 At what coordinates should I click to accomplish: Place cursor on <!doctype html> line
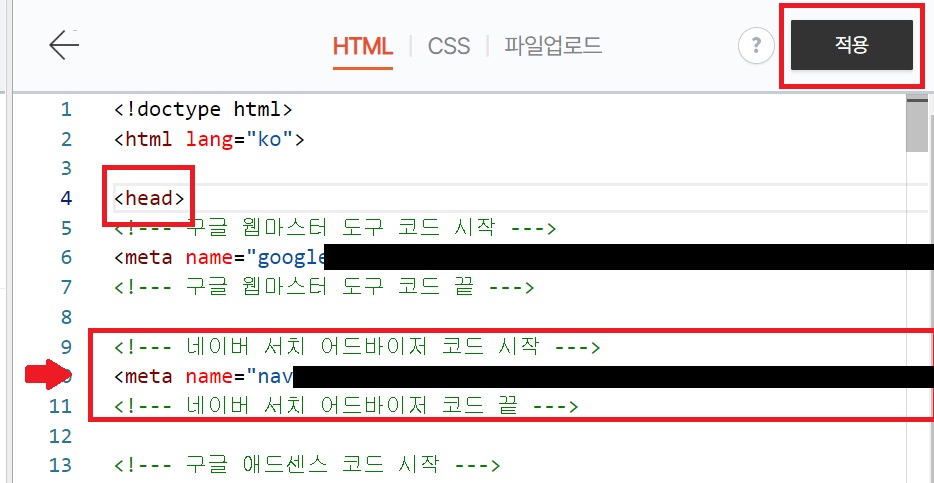(x=203, y=110)
